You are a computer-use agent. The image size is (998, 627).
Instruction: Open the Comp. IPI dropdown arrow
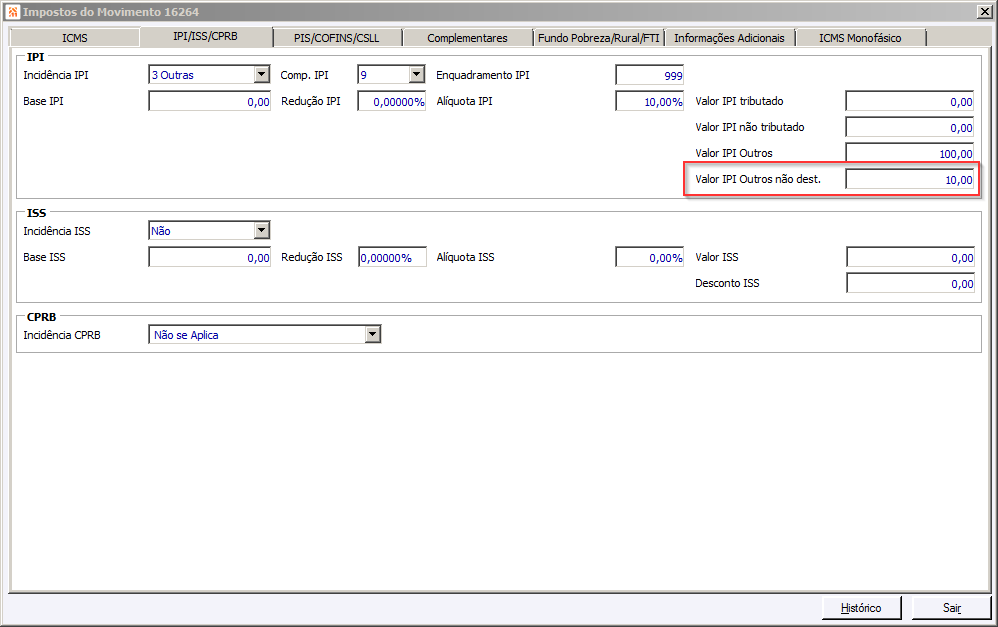416,74
